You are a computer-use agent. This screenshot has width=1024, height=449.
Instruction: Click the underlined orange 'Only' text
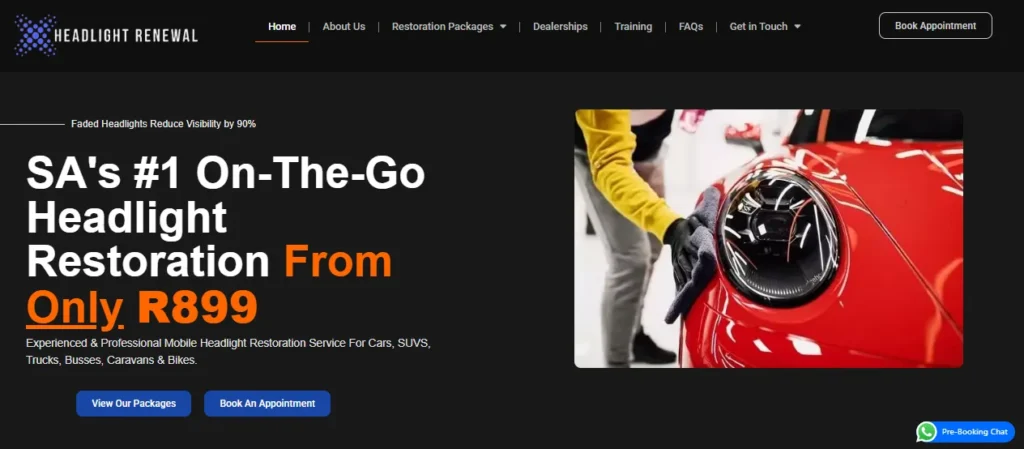coord(75,307)
